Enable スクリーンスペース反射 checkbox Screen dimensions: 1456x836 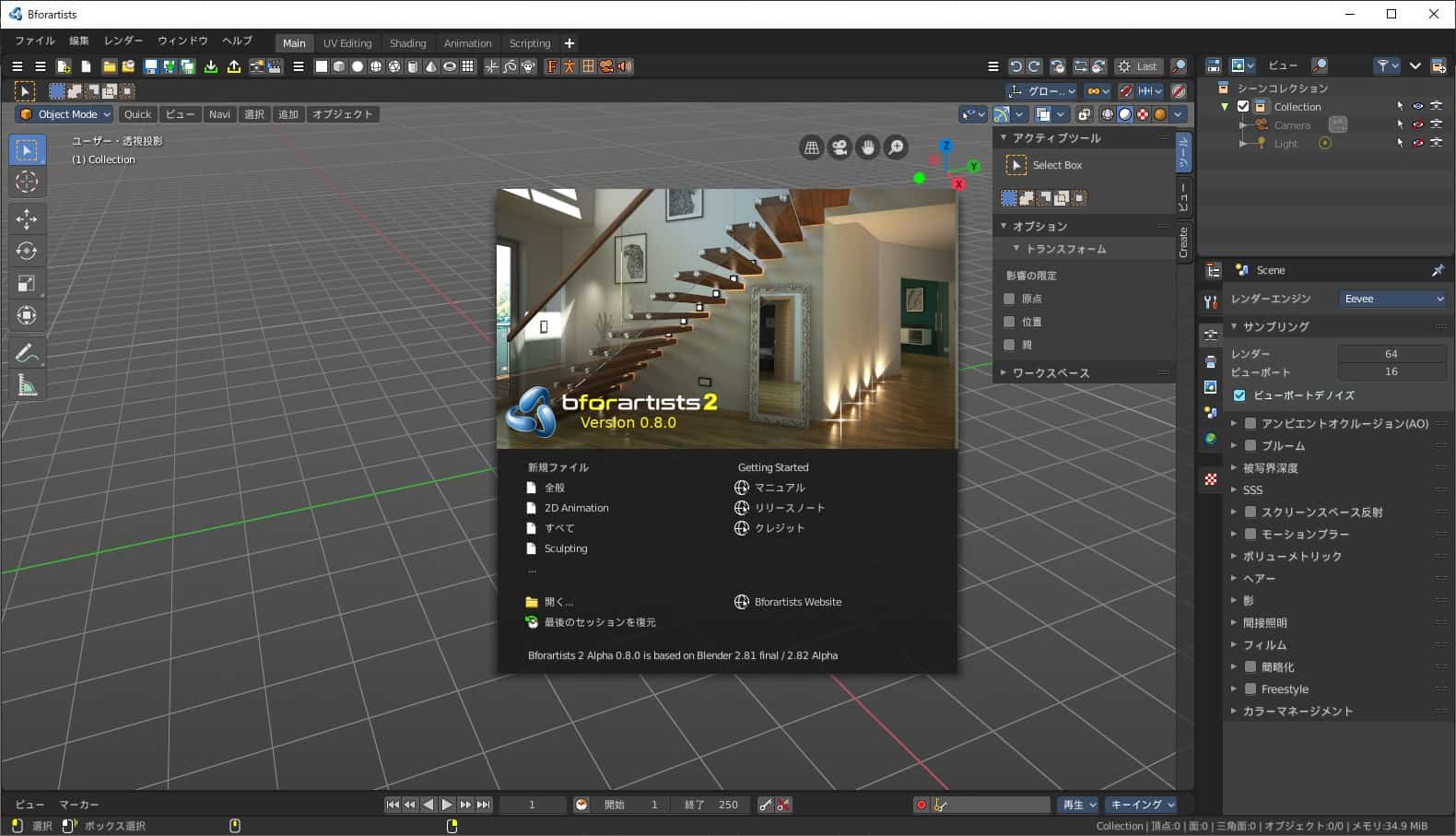coord(1251,512)
